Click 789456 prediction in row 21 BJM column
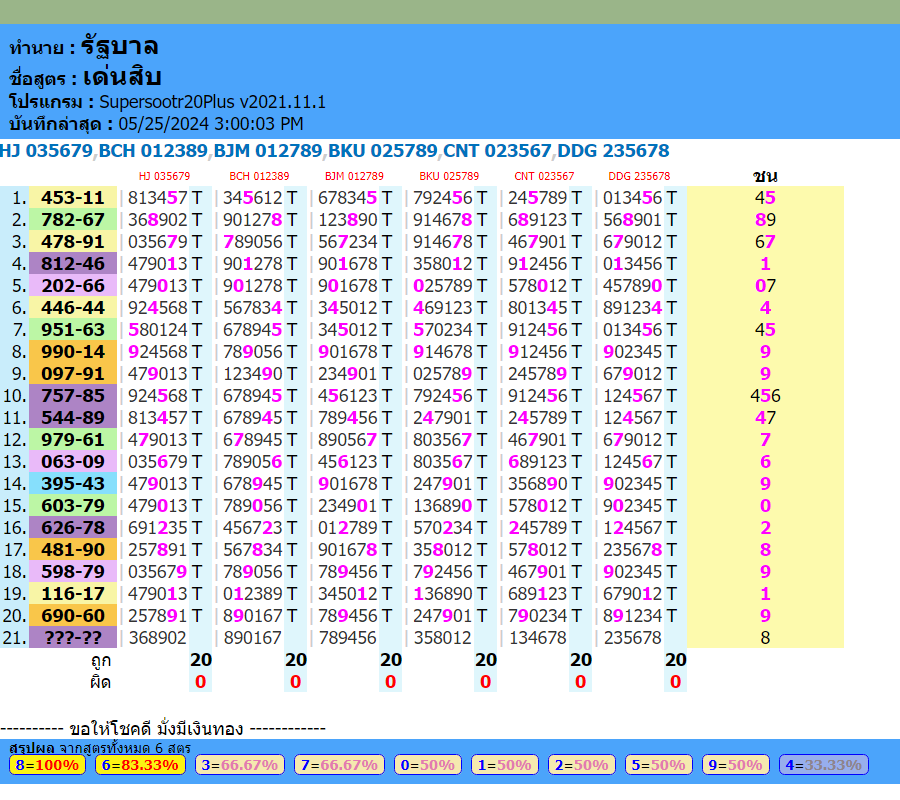The image size is (900, 800). tap(347, 638)
